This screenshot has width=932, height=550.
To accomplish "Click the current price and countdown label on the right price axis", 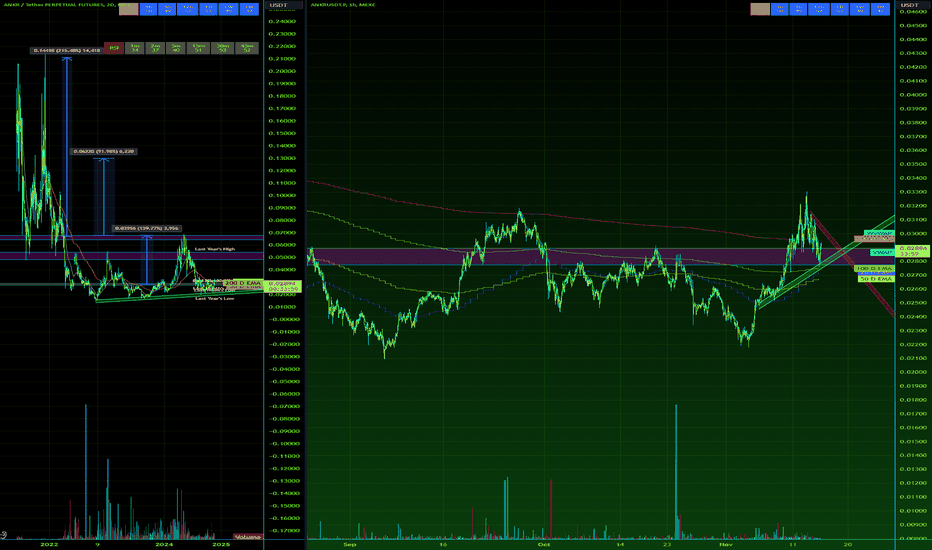I will (x=913, y=251).
